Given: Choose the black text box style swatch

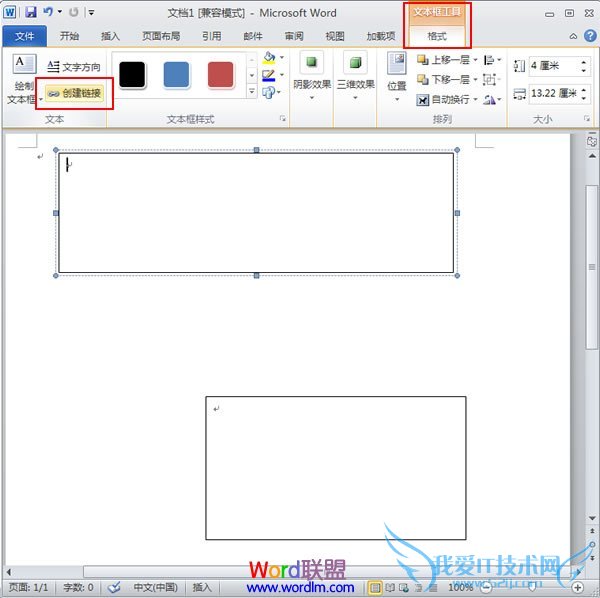Looking at the screenshot, I should pyautogui.click(x=132, y=75).
